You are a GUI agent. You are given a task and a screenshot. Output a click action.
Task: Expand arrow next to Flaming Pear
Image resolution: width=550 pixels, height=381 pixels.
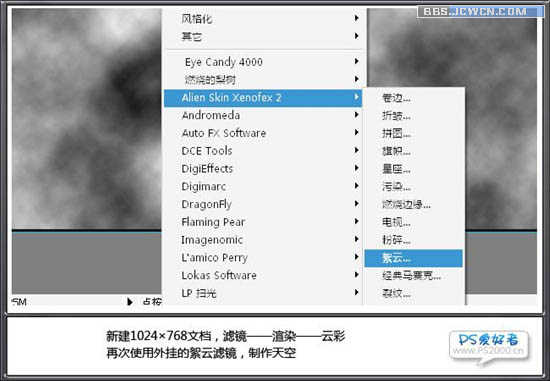[356, 221]
